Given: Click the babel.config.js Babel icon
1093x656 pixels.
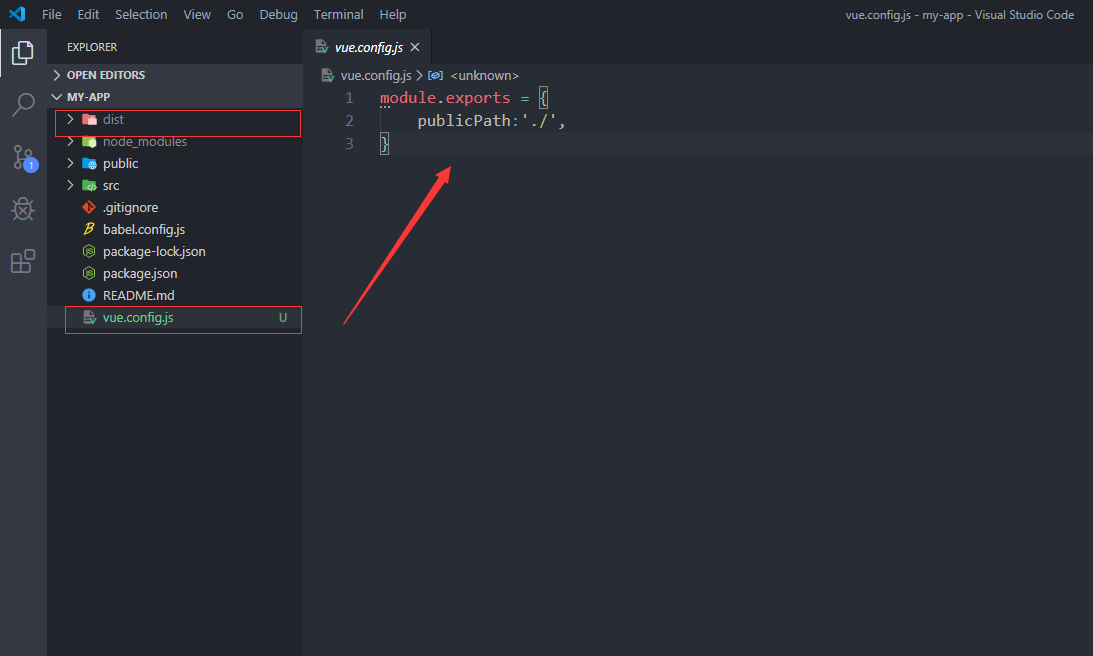Looking at the screenshot, I should pos(89,229).
